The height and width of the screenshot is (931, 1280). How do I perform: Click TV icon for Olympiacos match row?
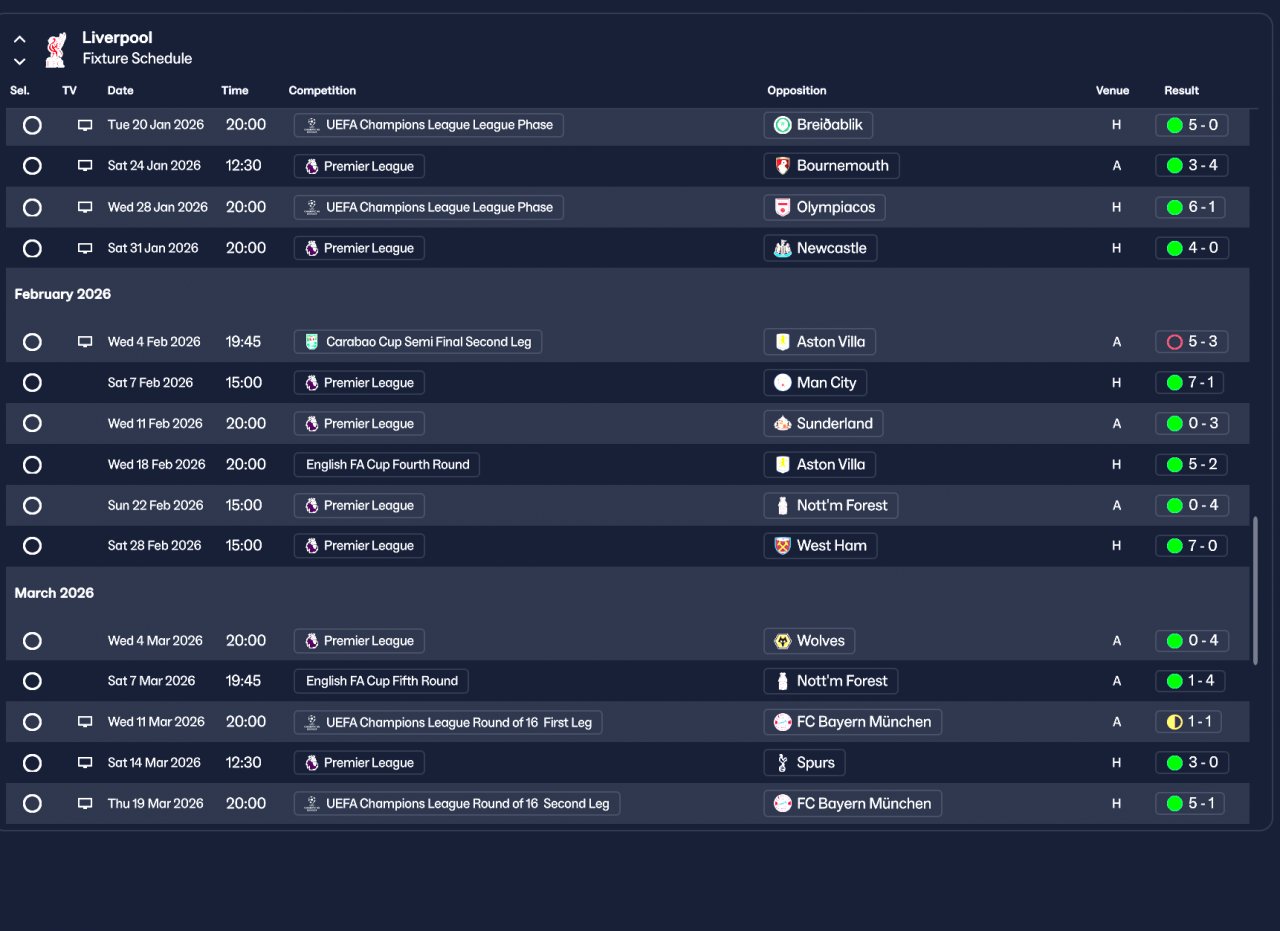[85, 207]
